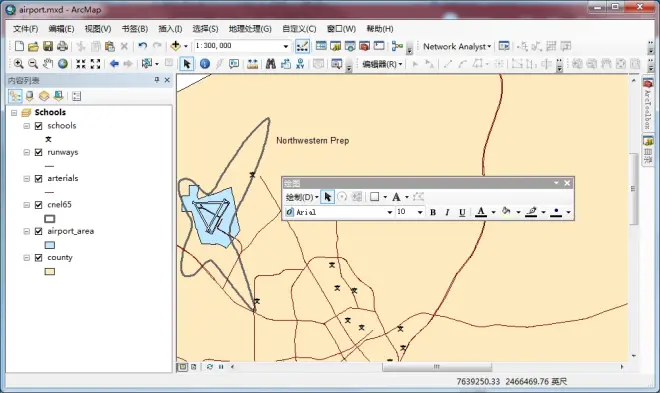Open the font size dropdown
660x393 pixels.
tap(420, 212)
